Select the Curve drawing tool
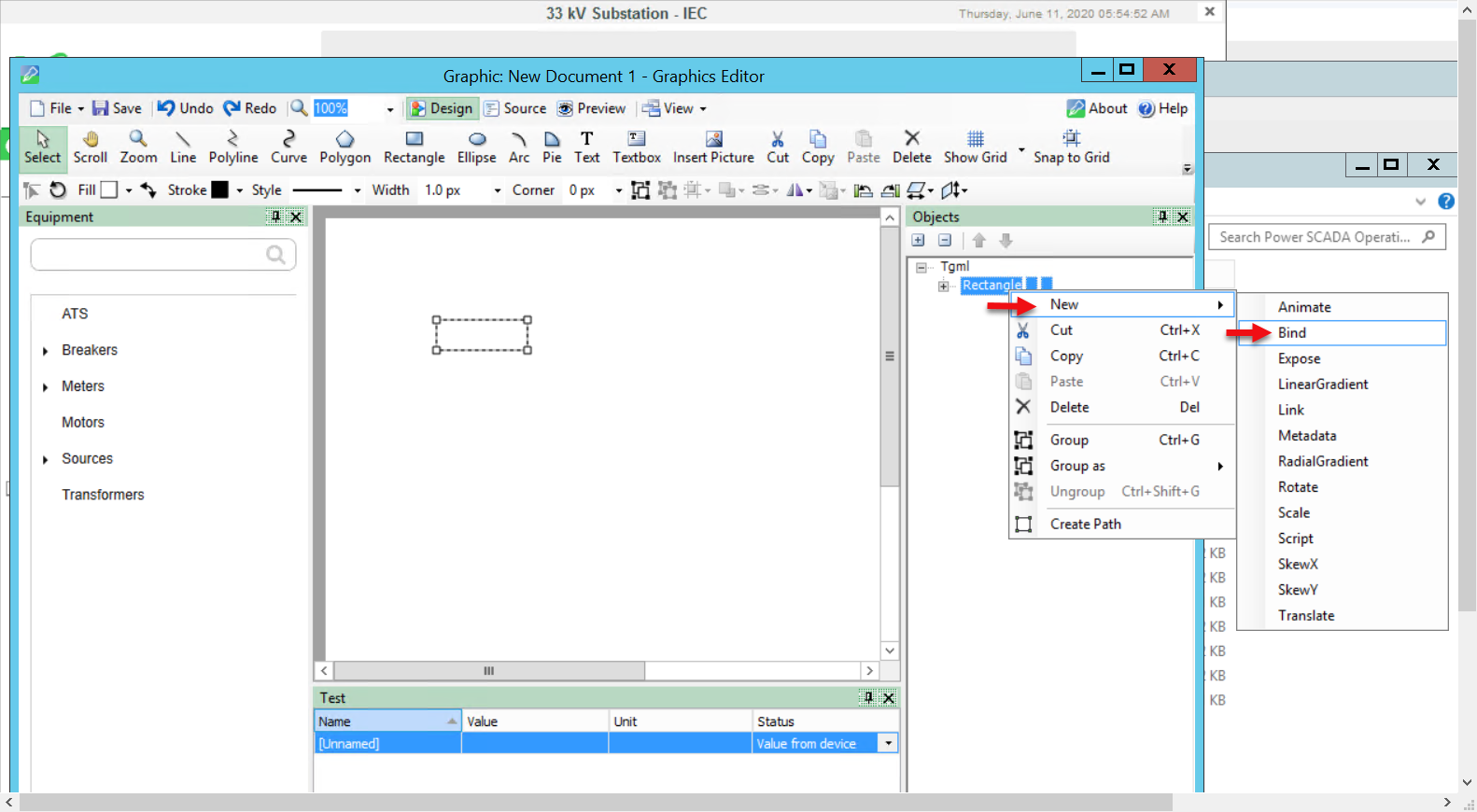This screenshot has height=812, width=1477. [288, 147]
